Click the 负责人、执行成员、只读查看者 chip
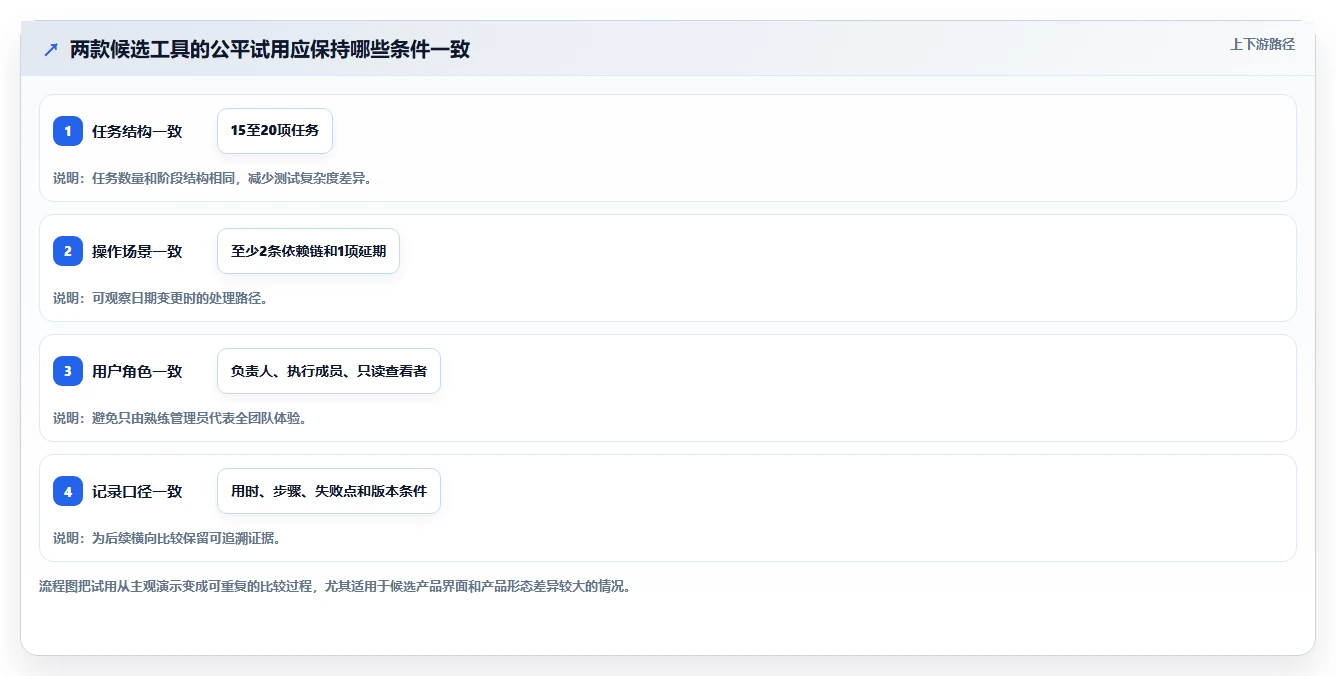Viewport: 1336px width, 676px height. pyautogui.click(x=329, y=371)
